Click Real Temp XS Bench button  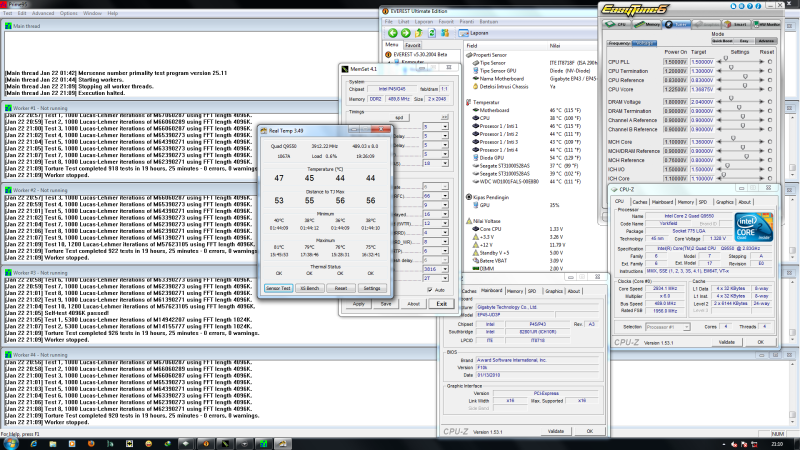[x=310, y=288]
